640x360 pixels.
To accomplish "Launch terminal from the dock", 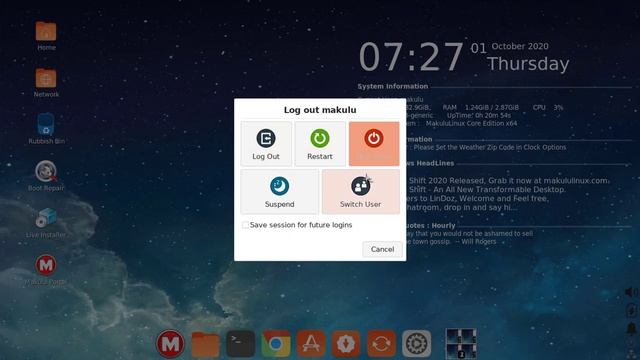I will (x=240, y=343).
